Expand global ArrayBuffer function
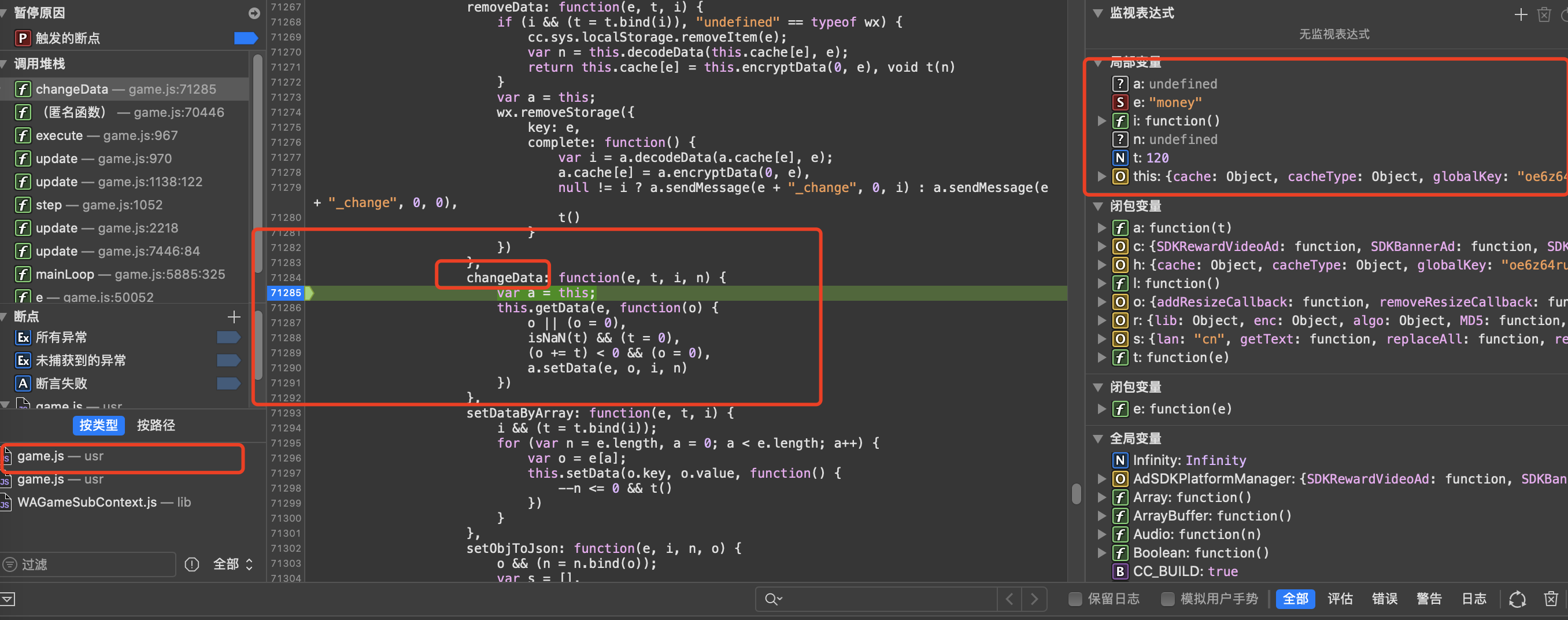 [x=1101, y=516]
